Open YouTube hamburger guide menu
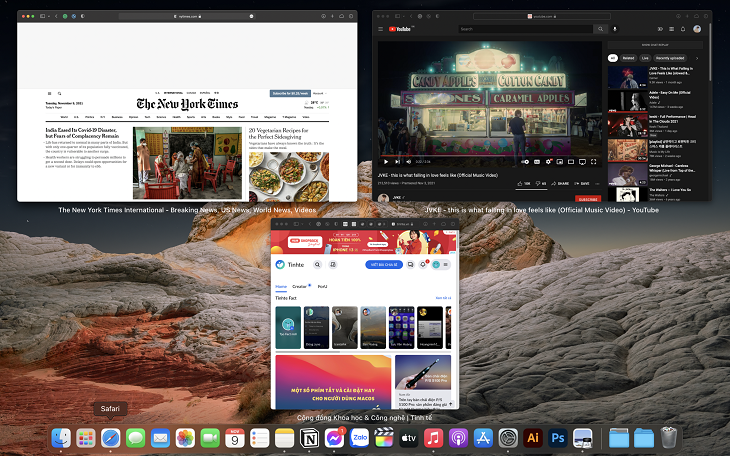The width and height of the screenshot is (730, 456). 380,29
